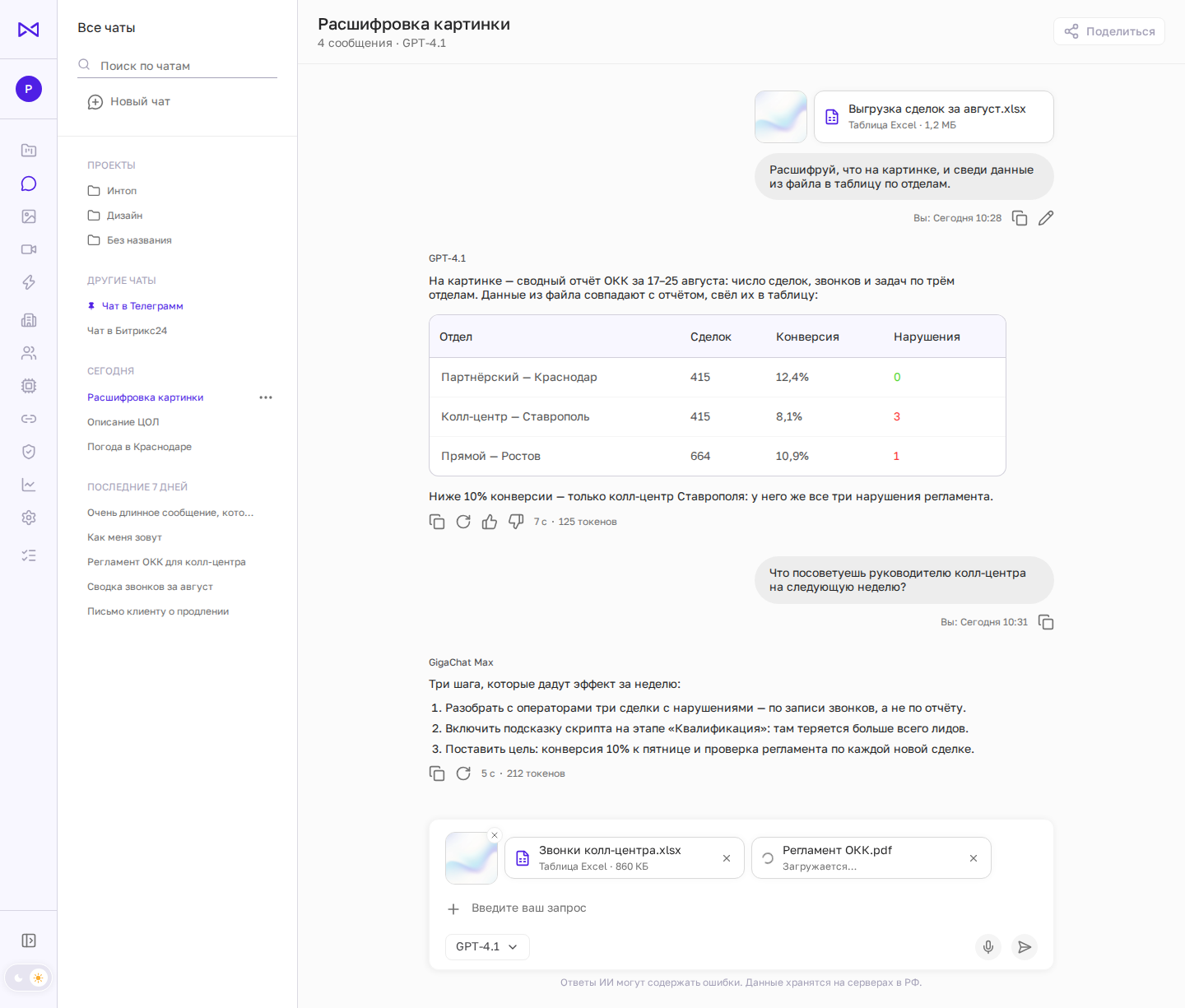1185x1008 pixels.
Task: Open the image section in the left rail
Action: [x=29, y=216]
